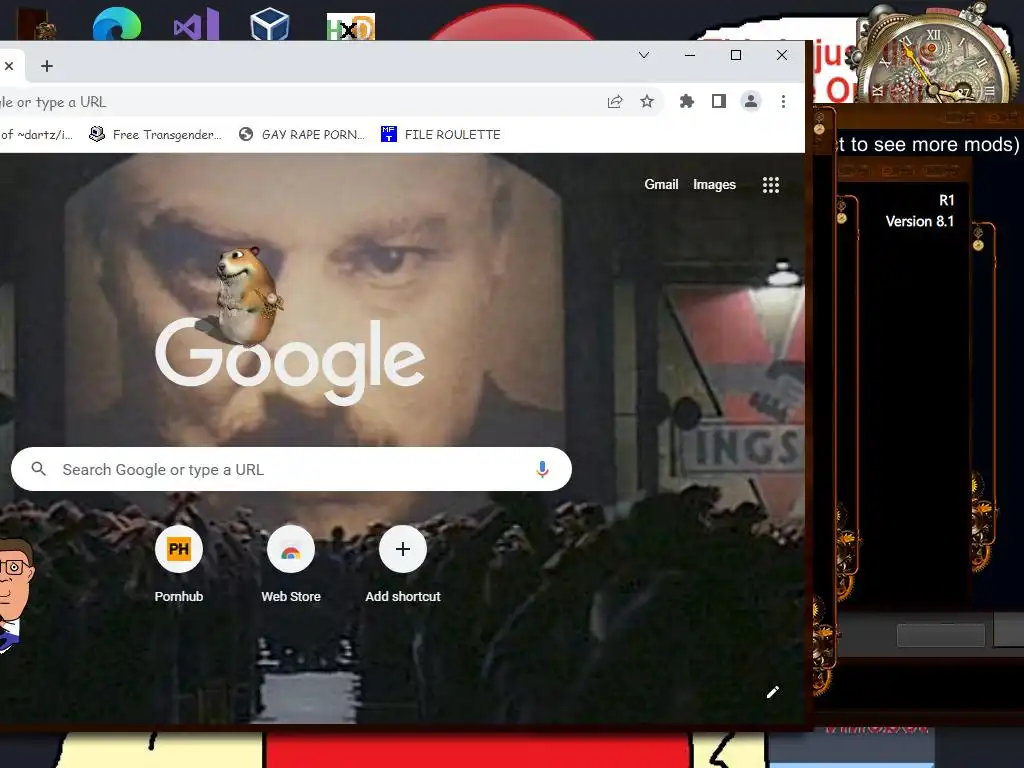Image resolution: width=1024 pixels, height=768 pixels.
Task: Bookmark this tab with the star icon
Action: pos(647,101)
